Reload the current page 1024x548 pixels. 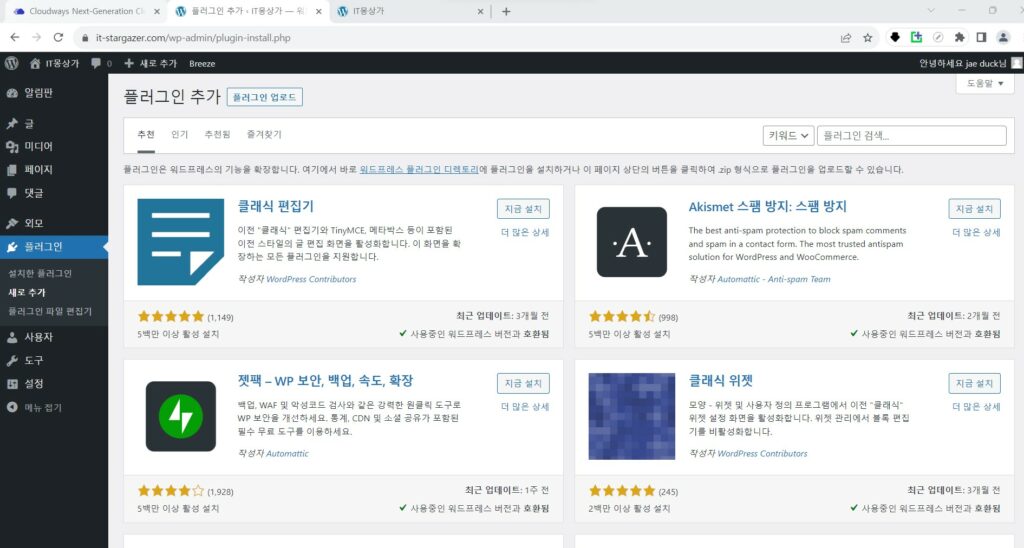click(x=58, y=38)
